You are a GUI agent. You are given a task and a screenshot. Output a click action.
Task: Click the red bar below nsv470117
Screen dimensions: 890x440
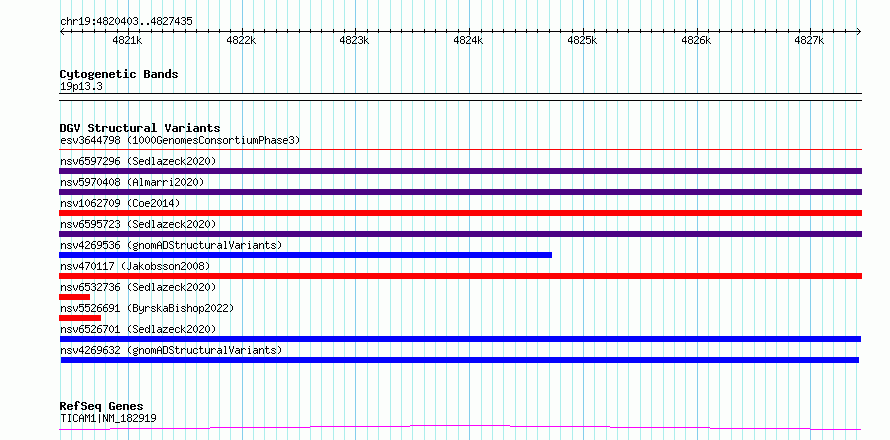pyautogui.click(x=460, y=276)
